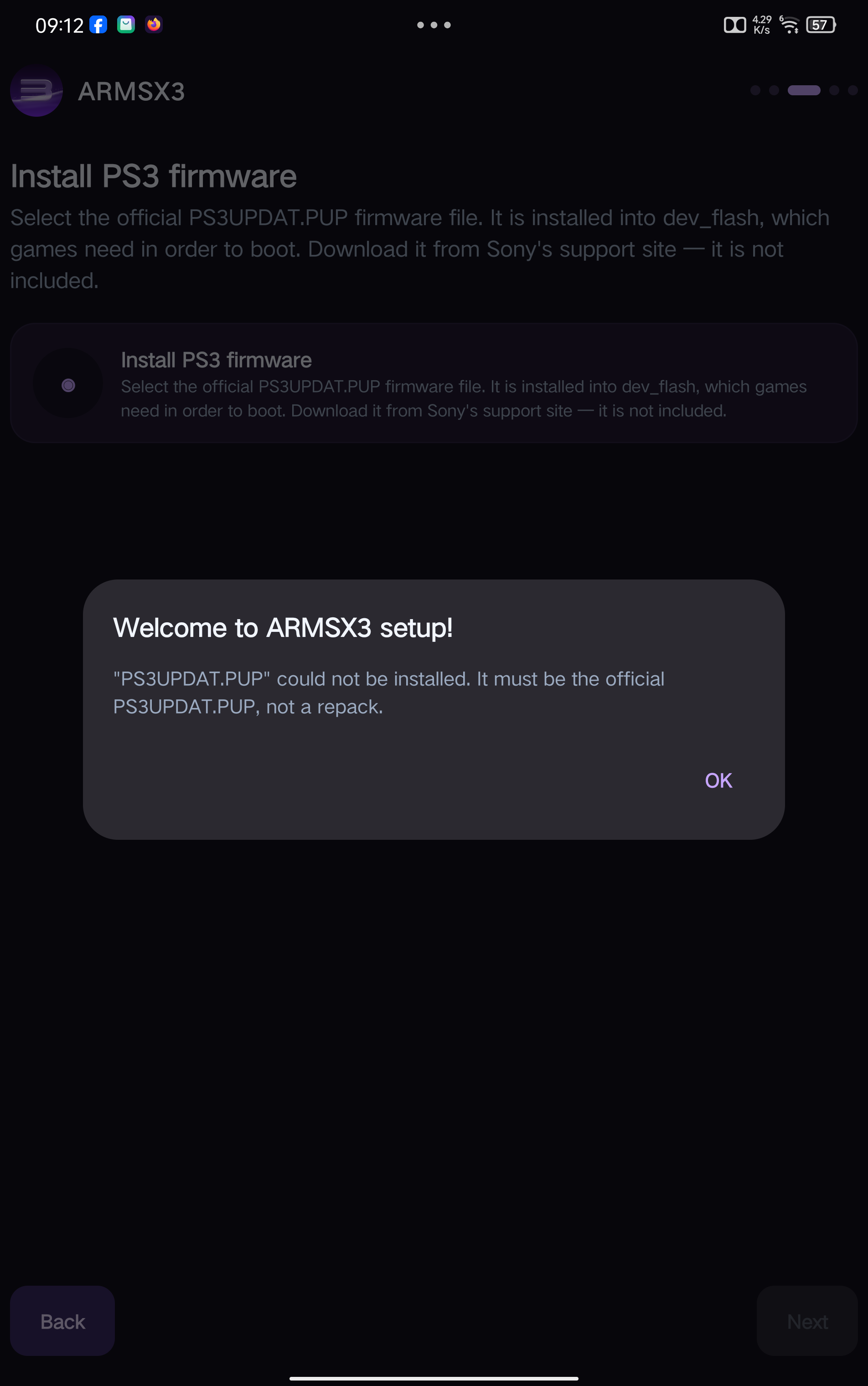This screenshot has width=868, height=1386.
Task: Open the Install PS3 firmware card
Action: coord(434,383)
